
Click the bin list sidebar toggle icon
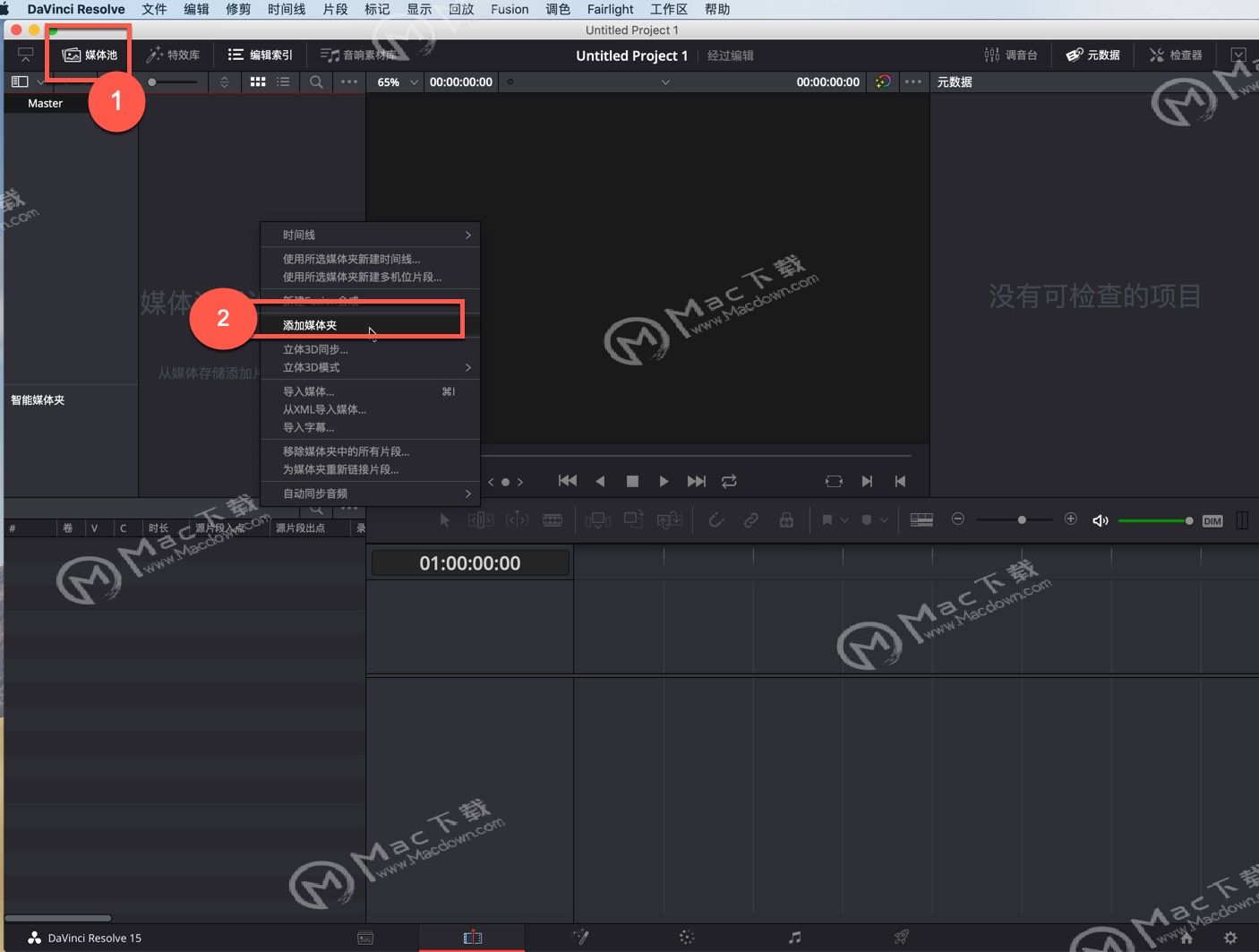click(x=20, y=81)
